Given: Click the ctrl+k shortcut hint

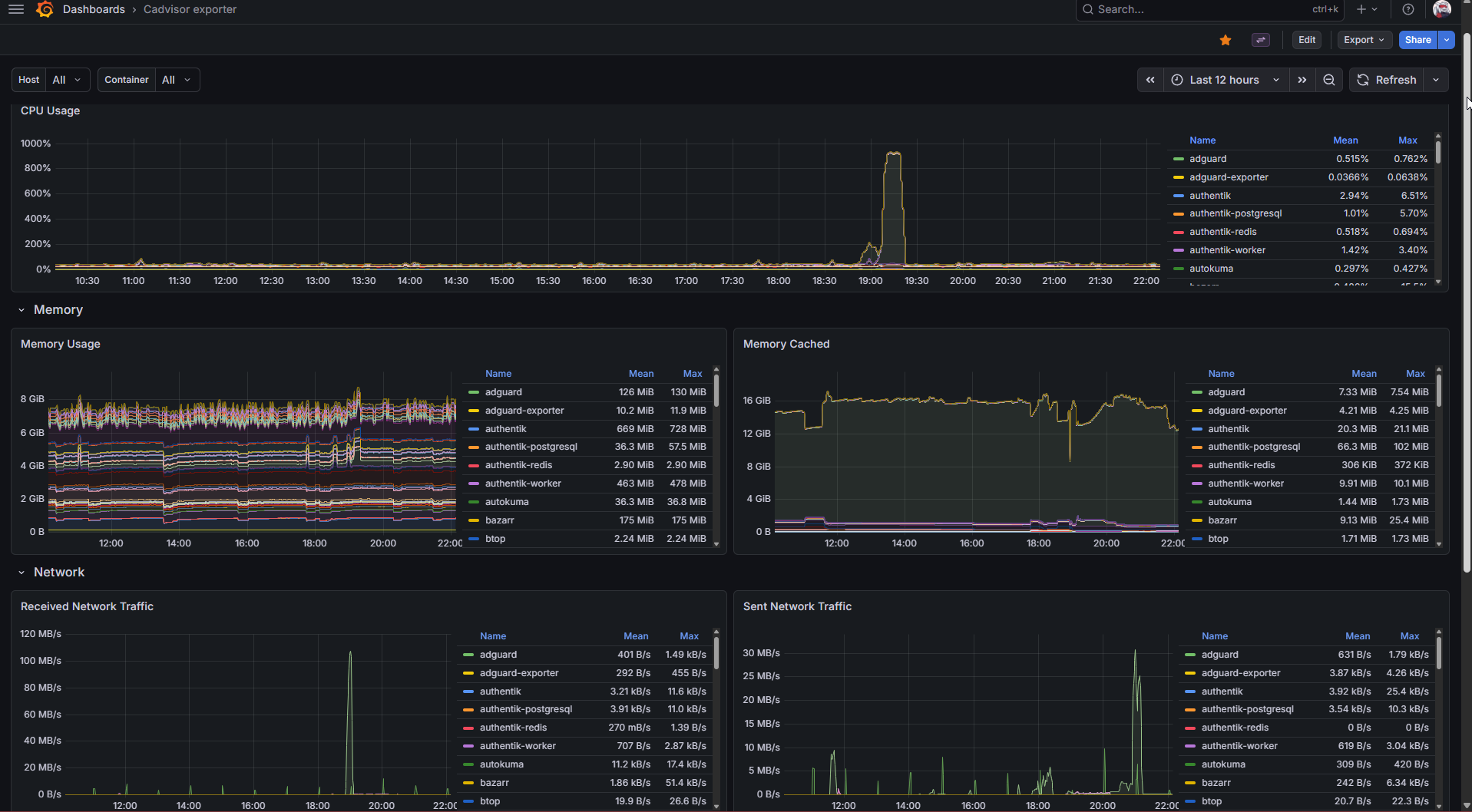Looking at the screenshot, I should 1325,9.
